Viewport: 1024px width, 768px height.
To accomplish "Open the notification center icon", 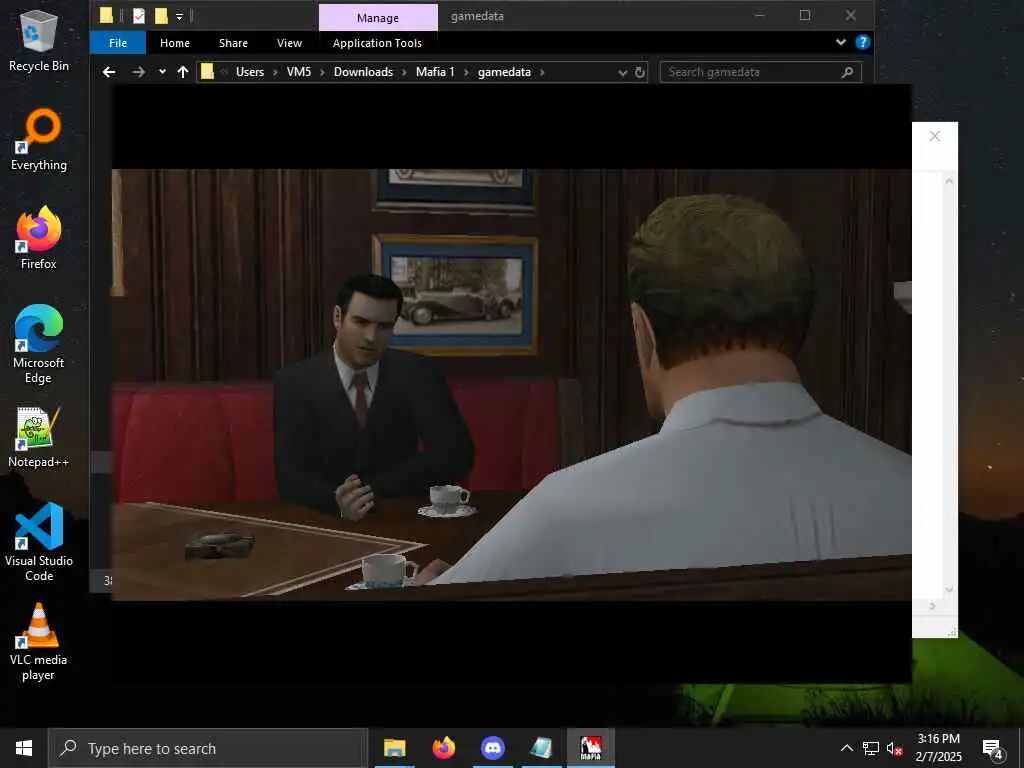I will [993, 748].
